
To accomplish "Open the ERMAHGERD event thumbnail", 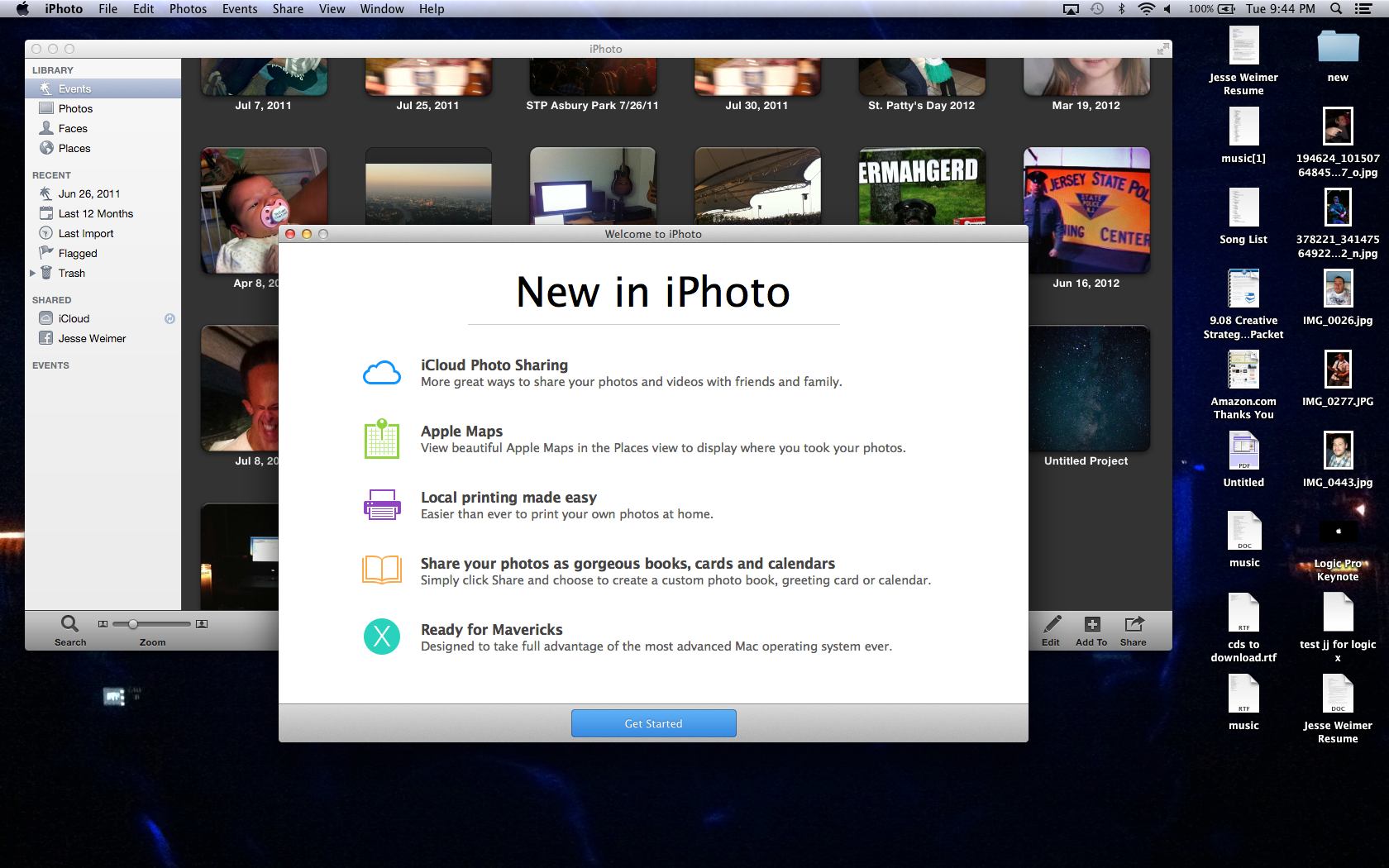I will pos(922,187).
